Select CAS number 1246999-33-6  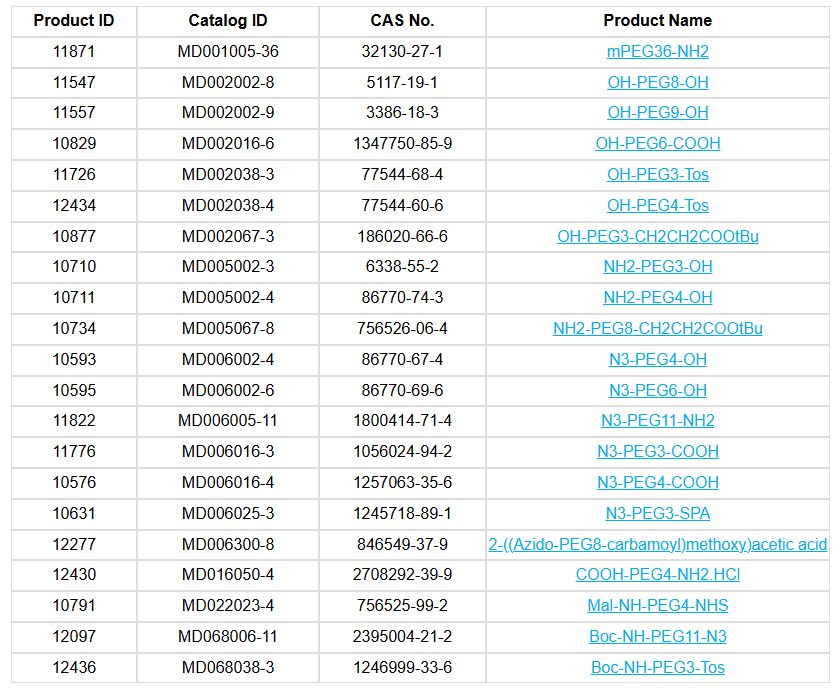click(402, 667)
